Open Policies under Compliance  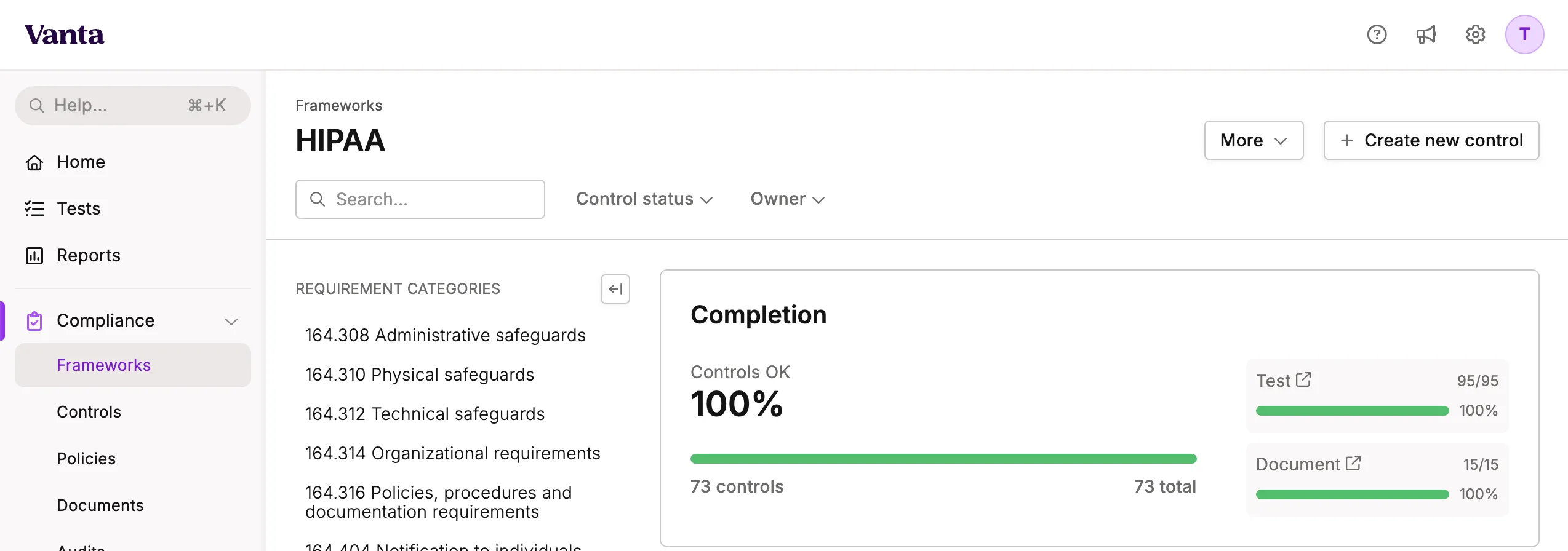click(x=86, y=459)
